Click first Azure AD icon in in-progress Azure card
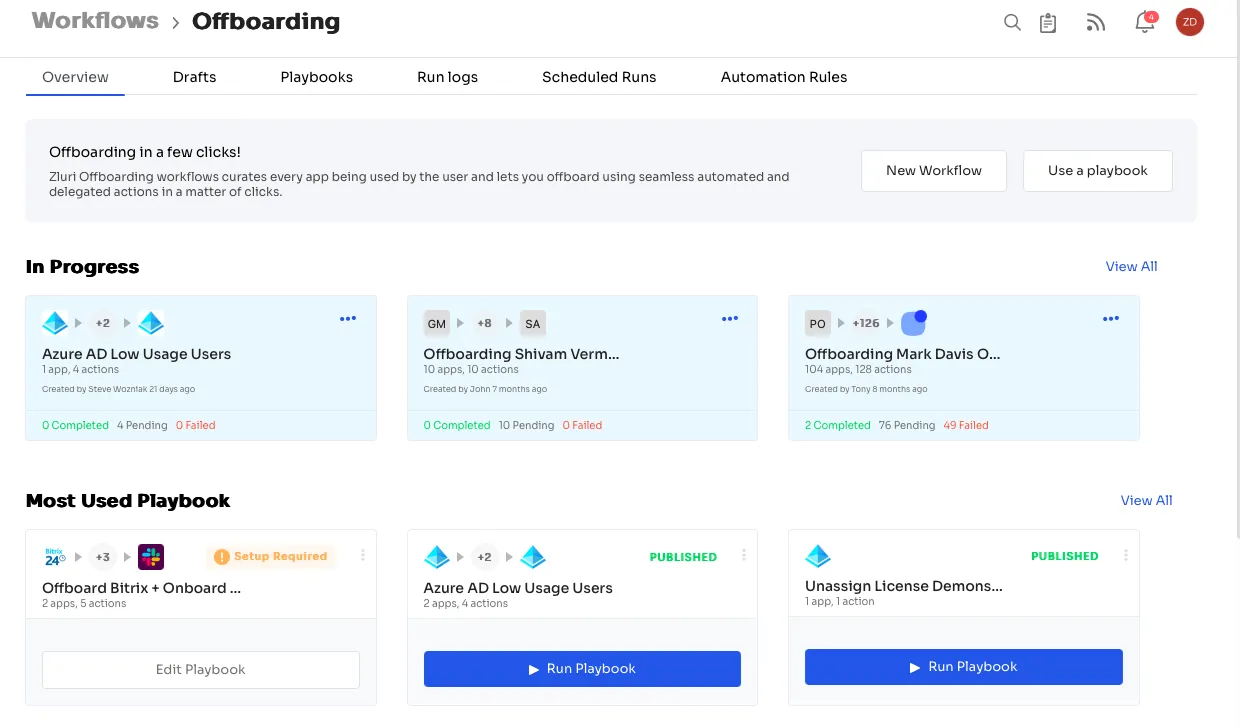The image size is (1240, 728). (x=55, y=323)
